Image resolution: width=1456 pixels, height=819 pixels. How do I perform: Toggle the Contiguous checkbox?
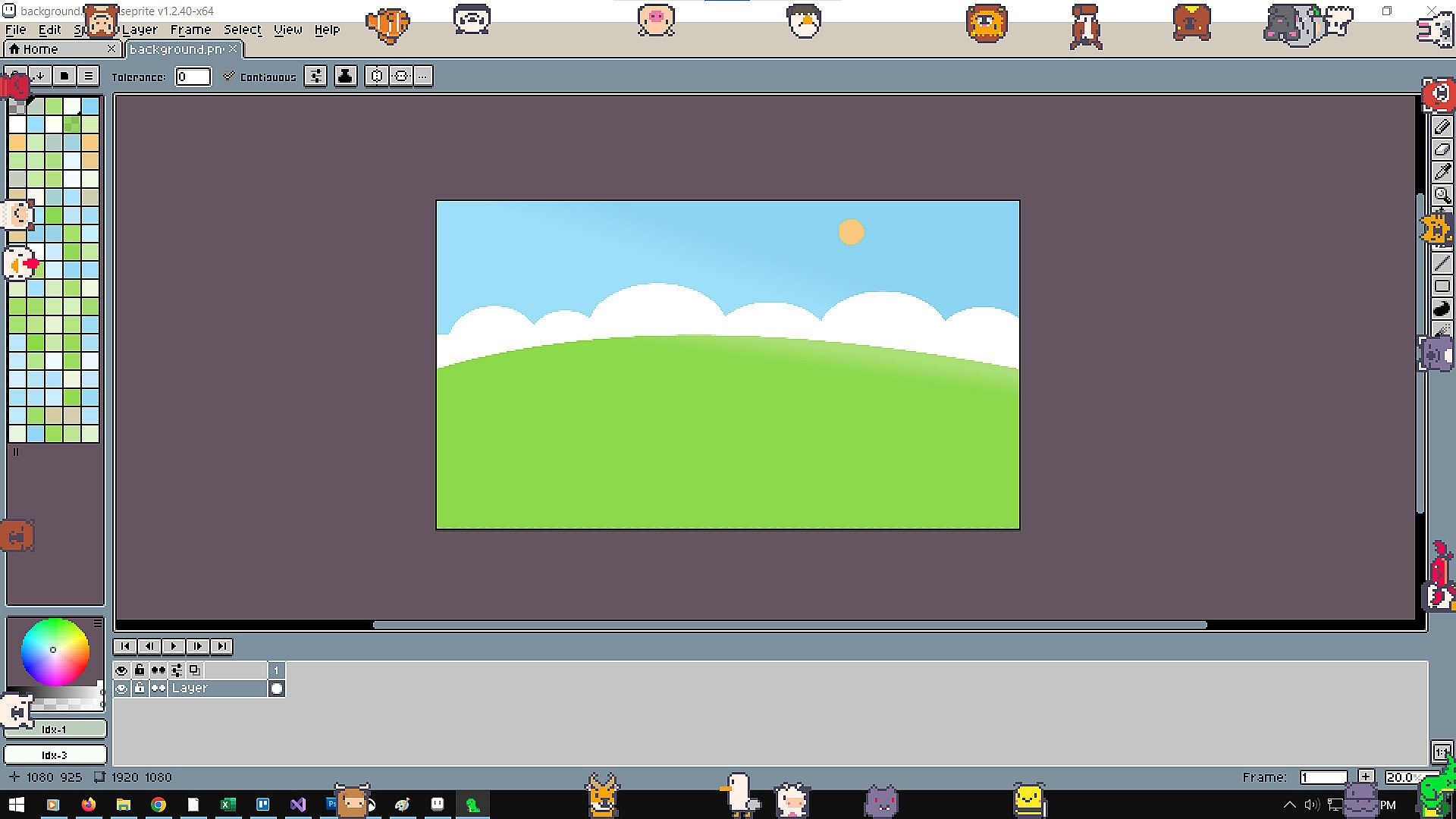click(x=229, y=77)
